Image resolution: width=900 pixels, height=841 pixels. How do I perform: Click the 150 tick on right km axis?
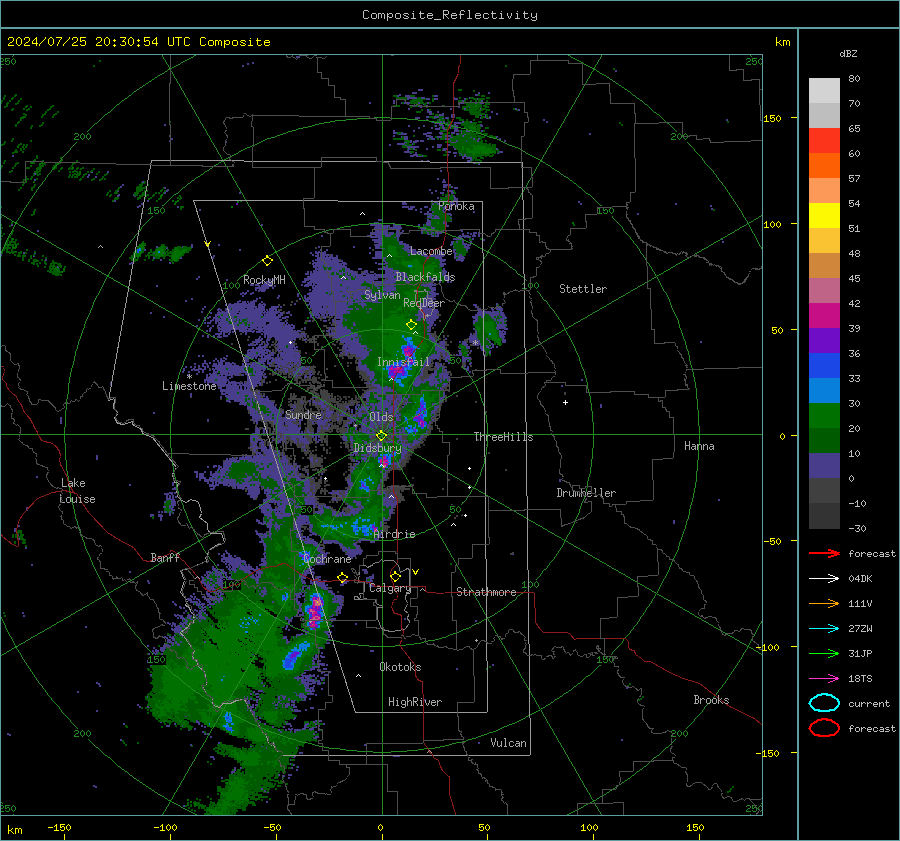coord(773,118)
